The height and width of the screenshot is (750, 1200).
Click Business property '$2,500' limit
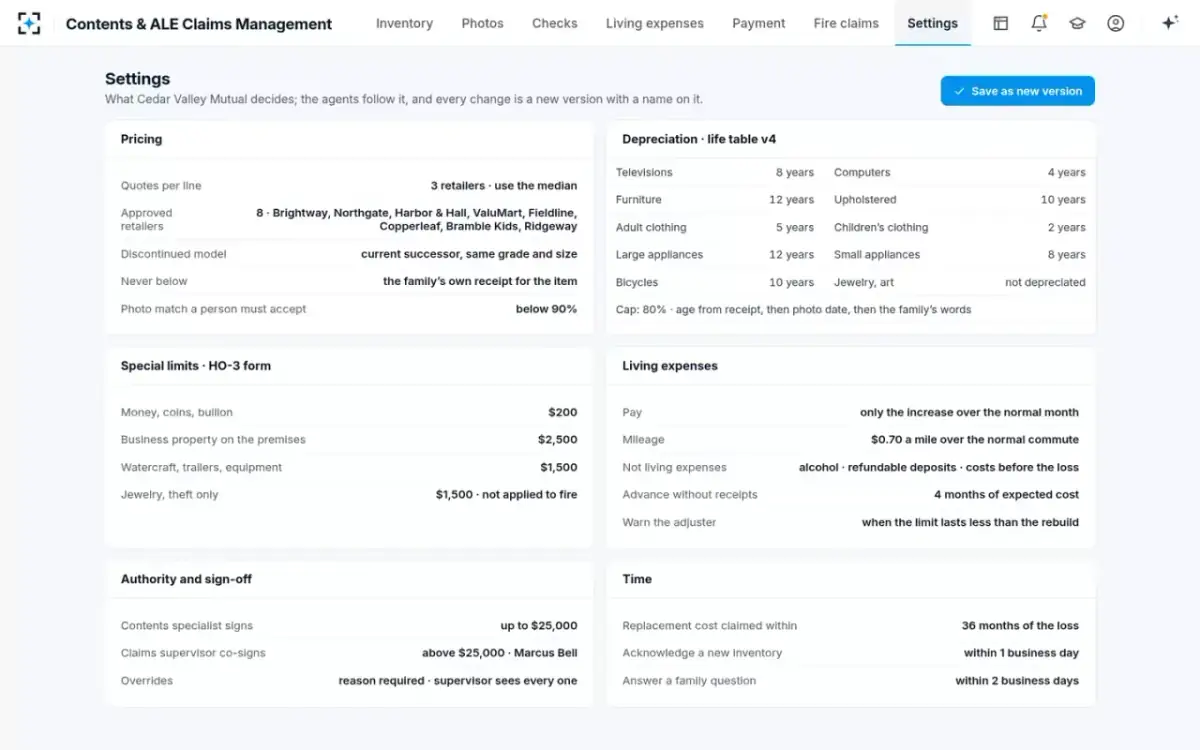558,440
